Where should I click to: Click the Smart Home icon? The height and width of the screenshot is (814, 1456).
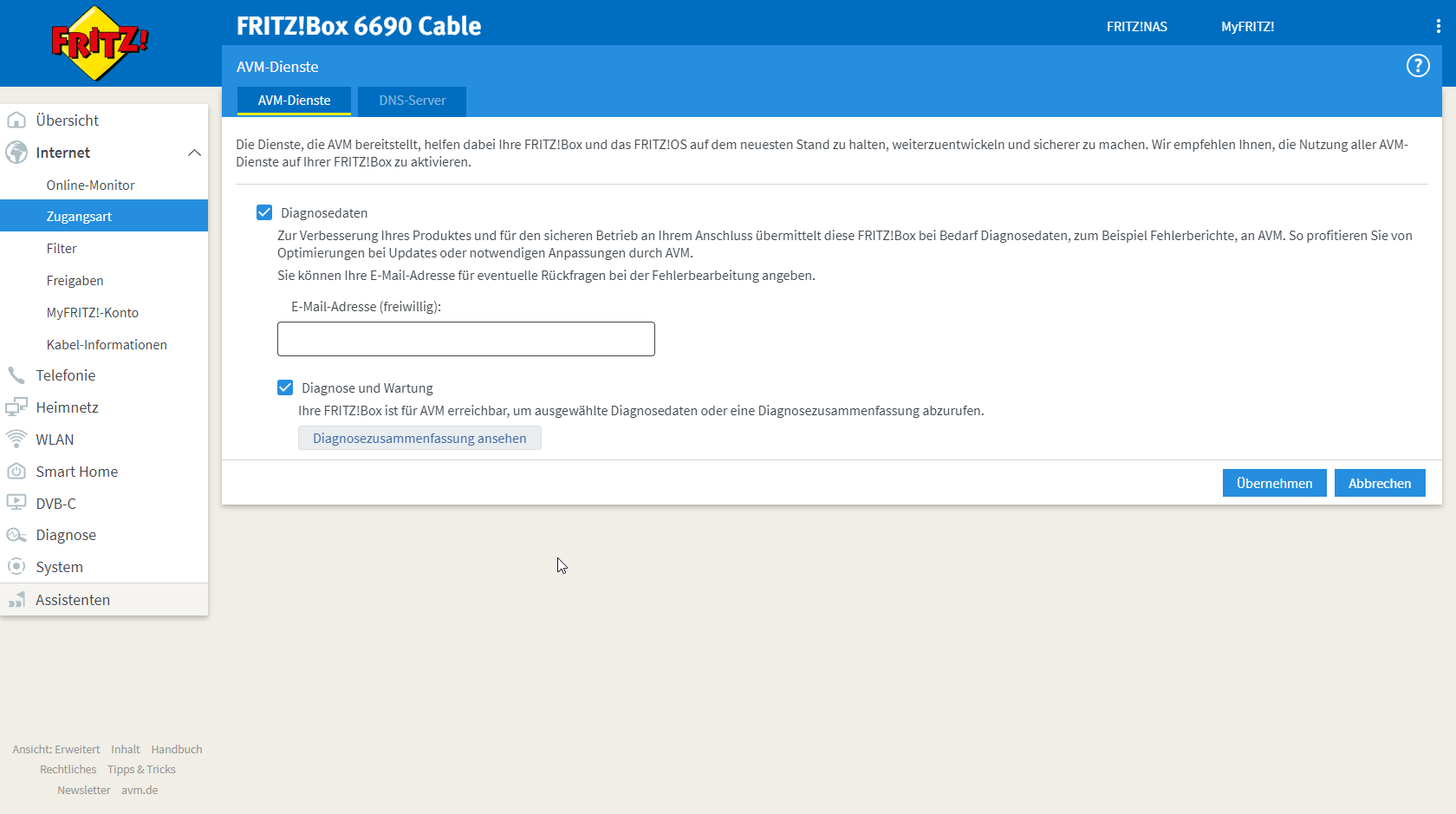point(16,472)
